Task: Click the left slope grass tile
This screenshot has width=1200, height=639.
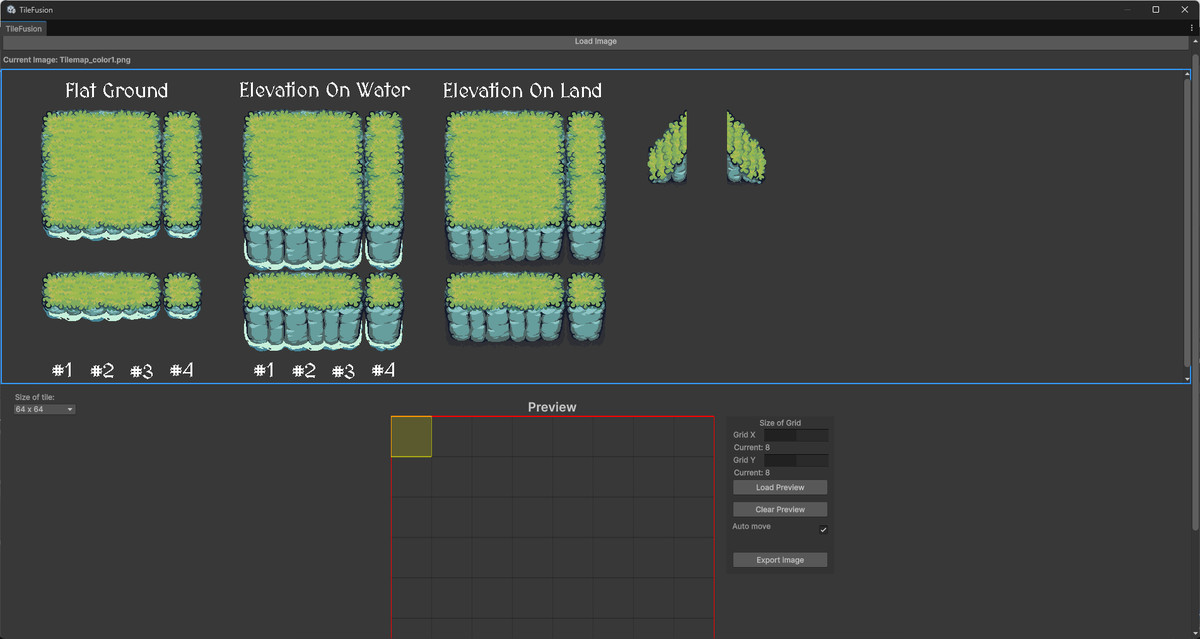Action: coord(668,148)
